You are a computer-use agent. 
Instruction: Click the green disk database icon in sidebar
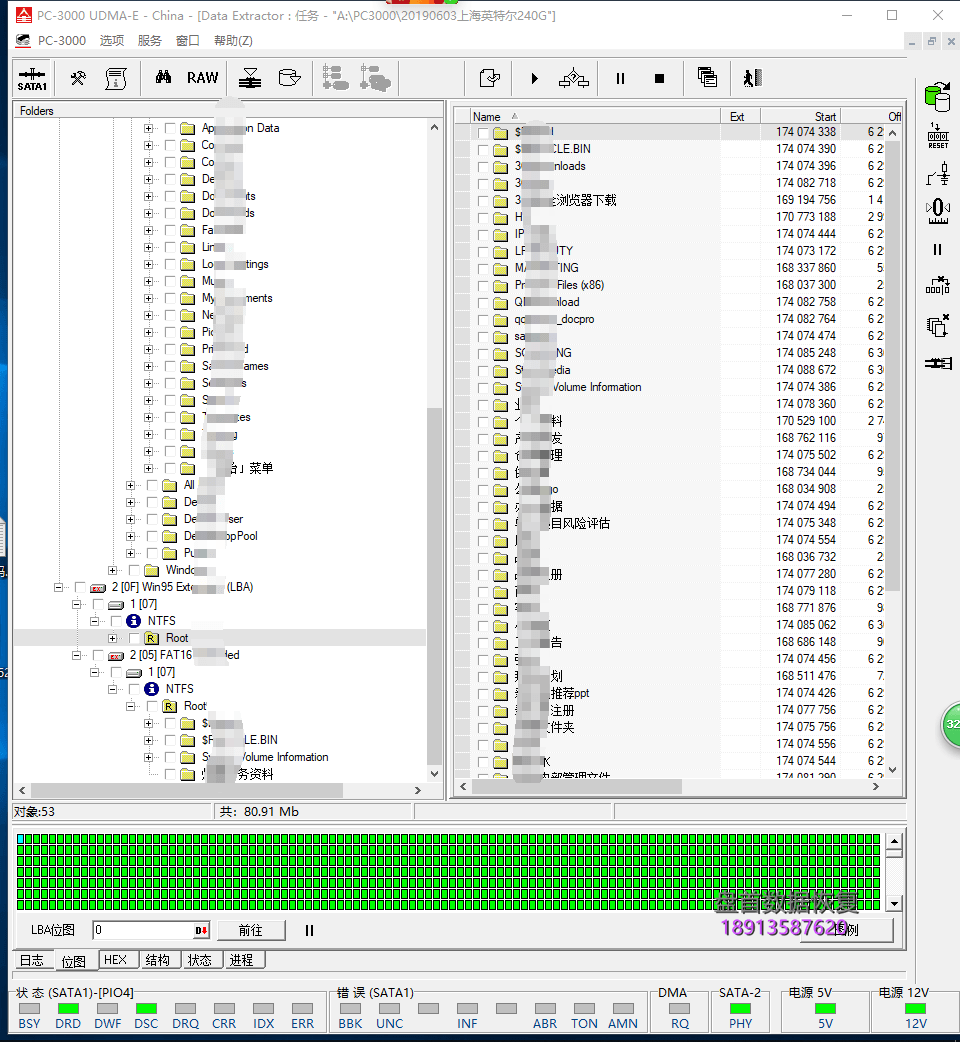(x=937, y=97)
